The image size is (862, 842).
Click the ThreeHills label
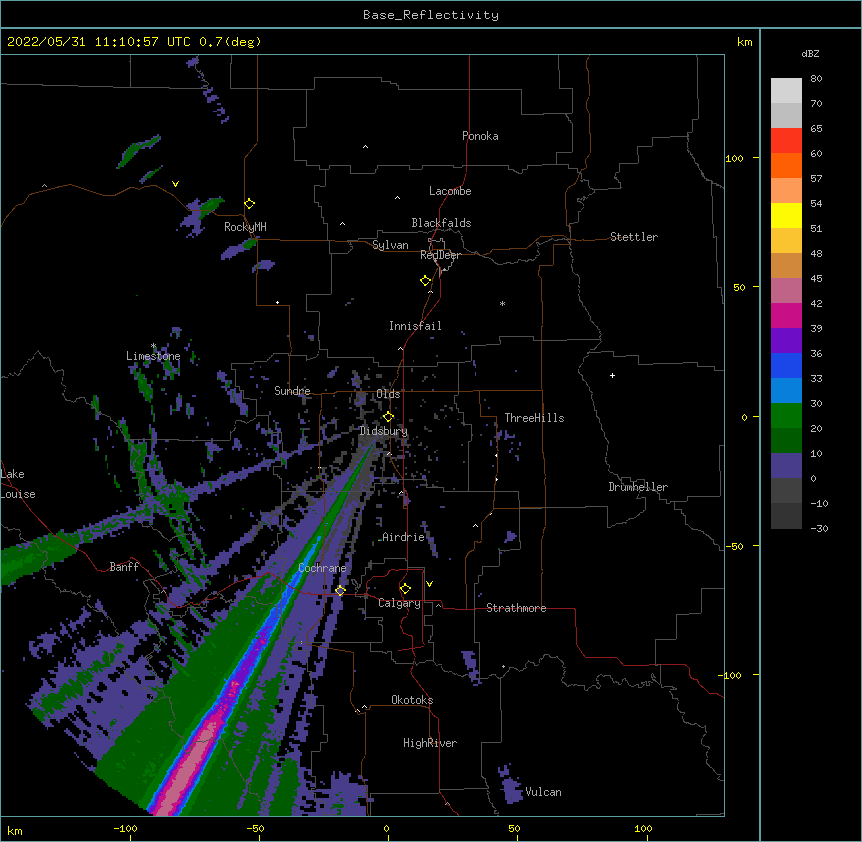(x=534, y=418)
